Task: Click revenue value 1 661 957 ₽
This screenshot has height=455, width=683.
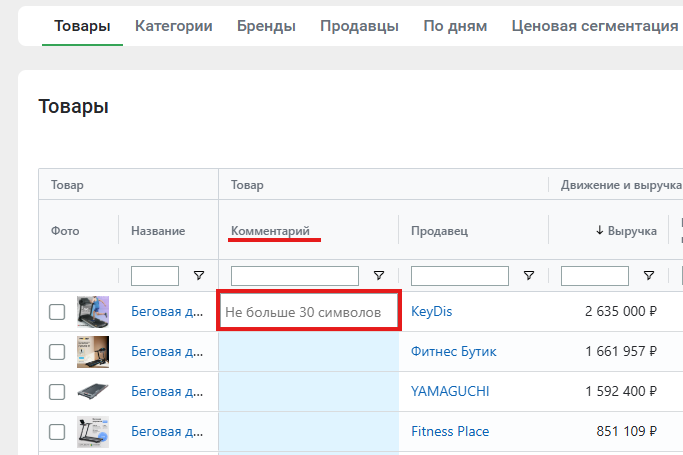Action: point(621,352)
